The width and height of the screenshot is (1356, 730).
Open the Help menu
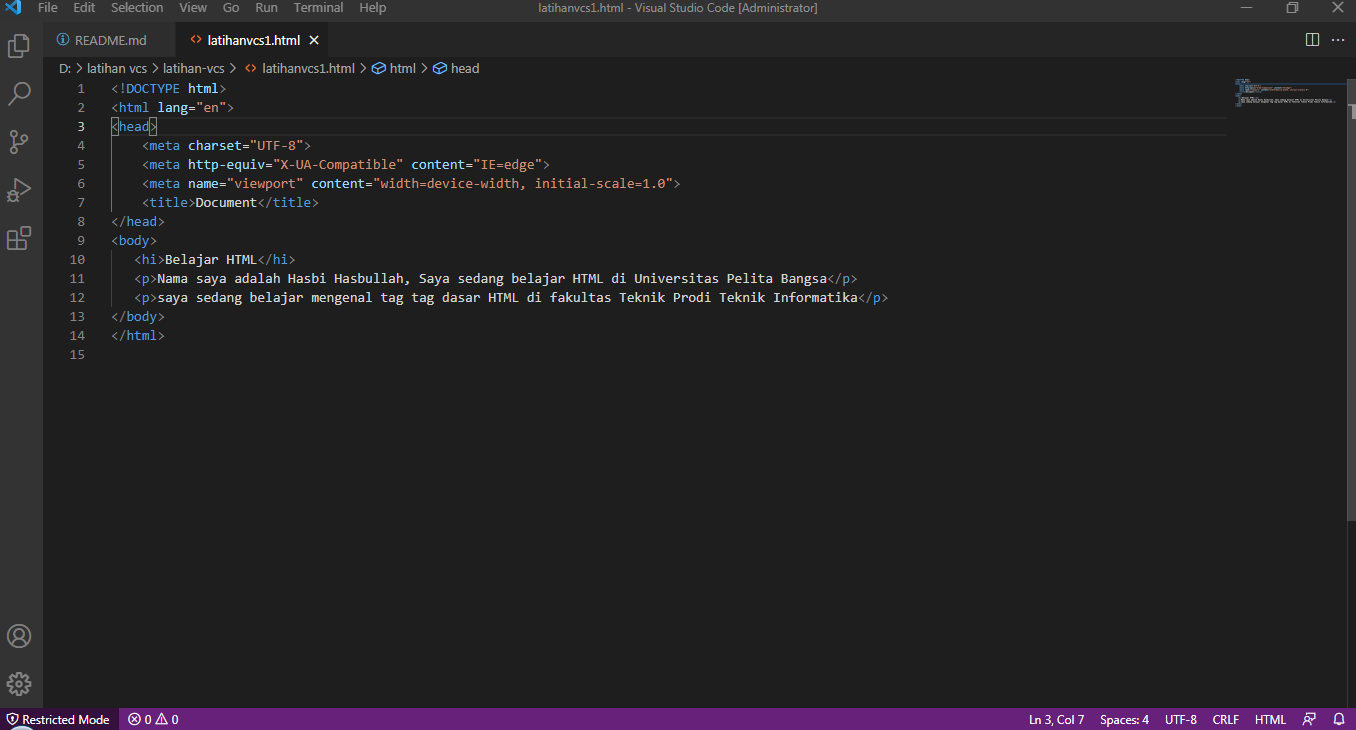372,8
